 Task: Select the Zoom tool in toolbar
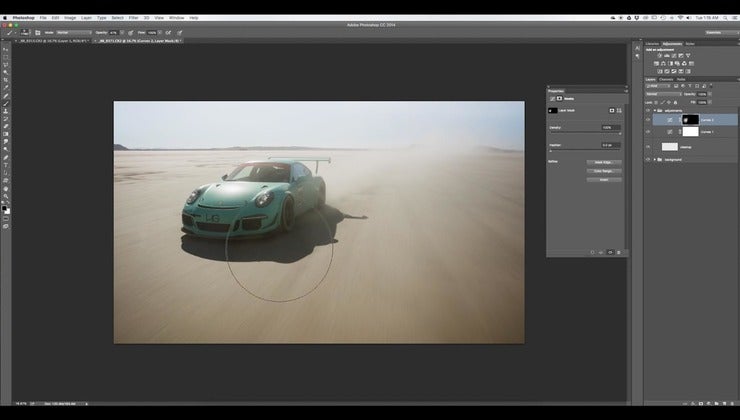[x=6, y=195]
